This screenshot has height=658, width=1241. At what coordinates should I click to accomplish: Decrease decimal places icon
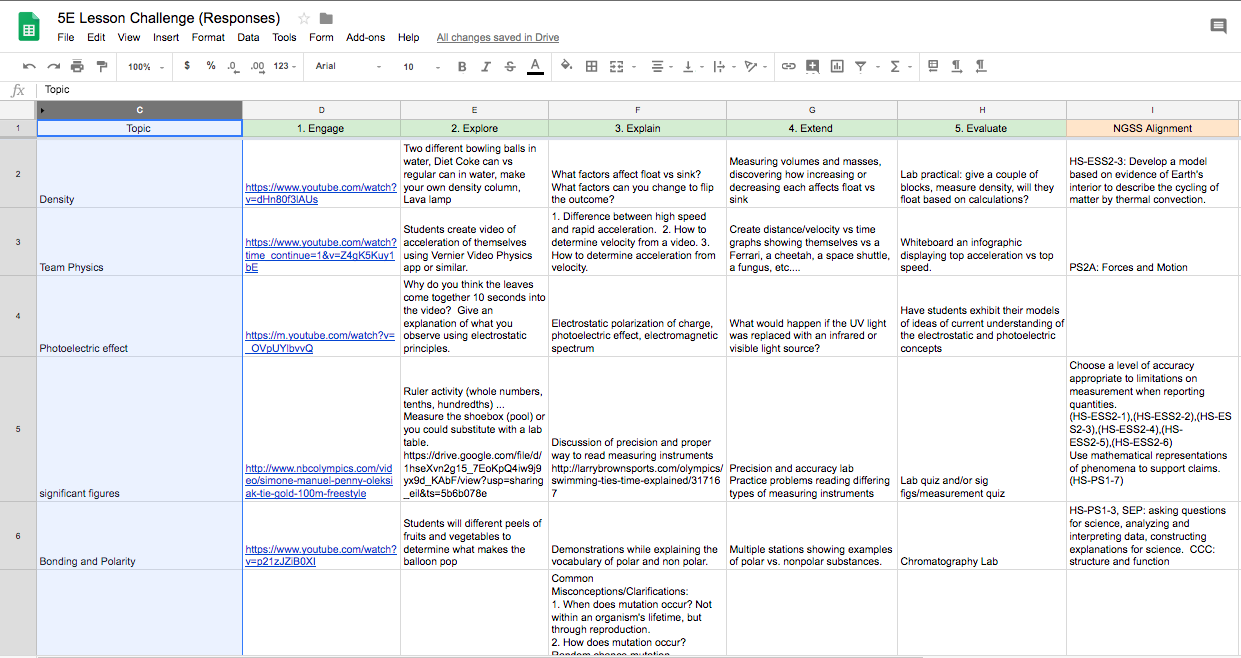click(233, 66)
